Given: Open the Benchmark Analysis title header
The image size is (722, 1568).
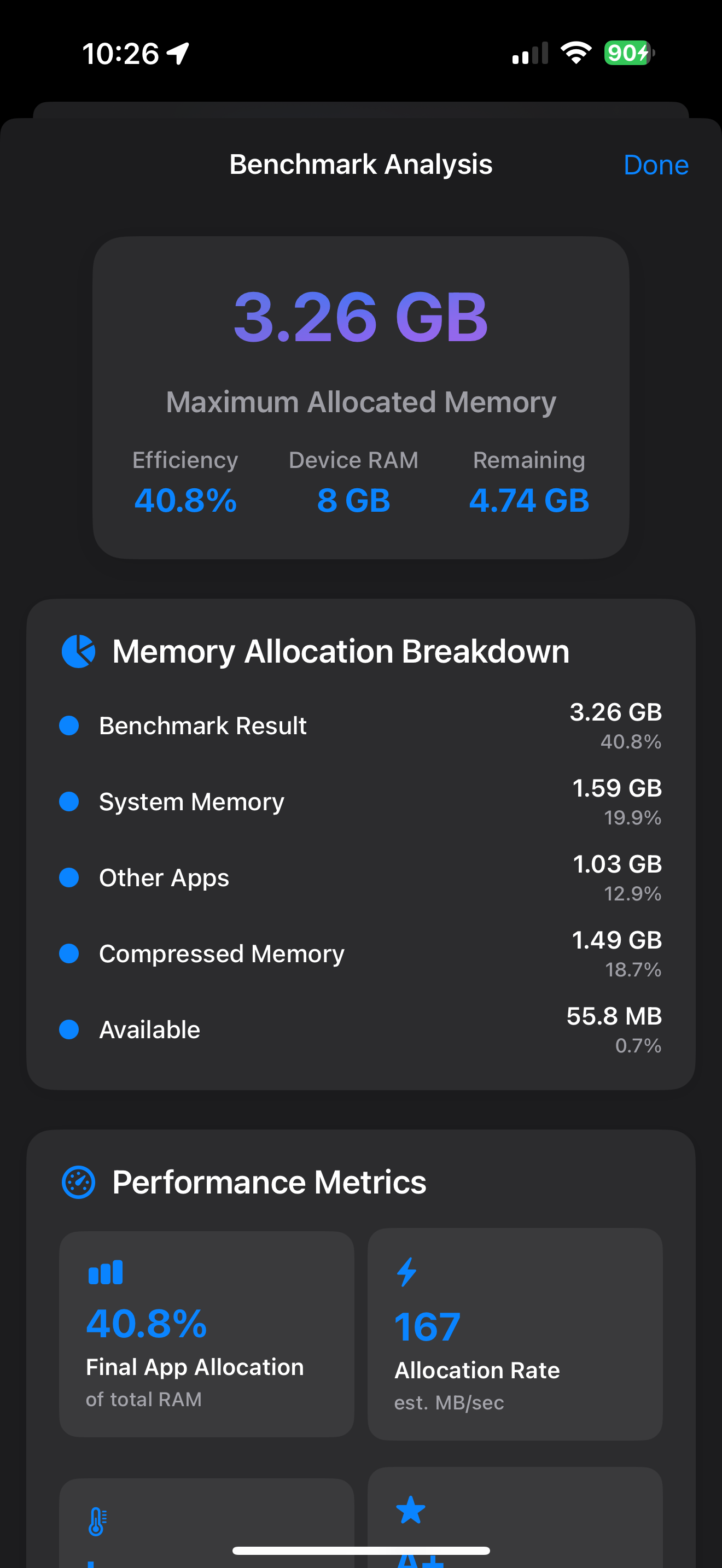Looking at the screenshot, I should pyautogui.click(x=361, y=163).
